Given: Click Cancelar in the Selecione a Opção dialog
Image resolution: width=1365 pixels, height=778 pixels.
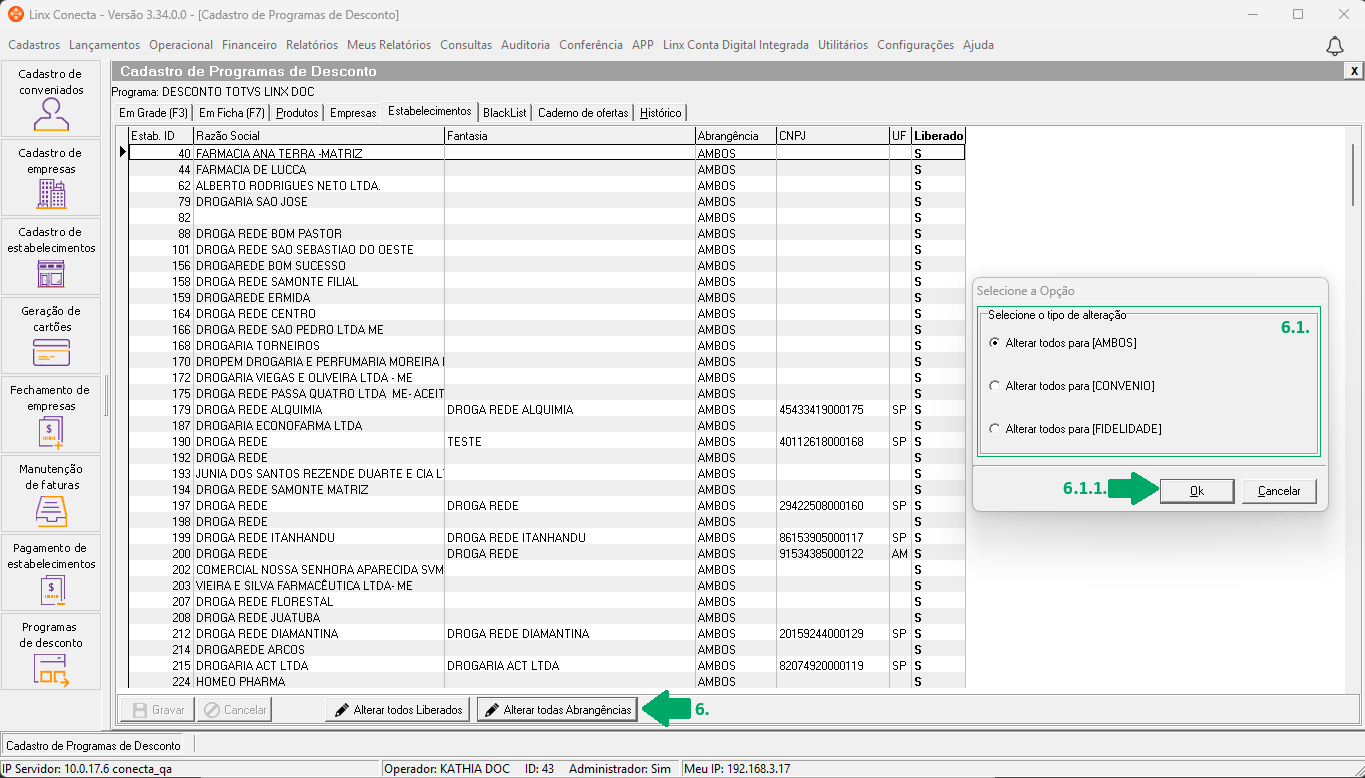Looking at the screenshot, I should [x=1279, y=491].
